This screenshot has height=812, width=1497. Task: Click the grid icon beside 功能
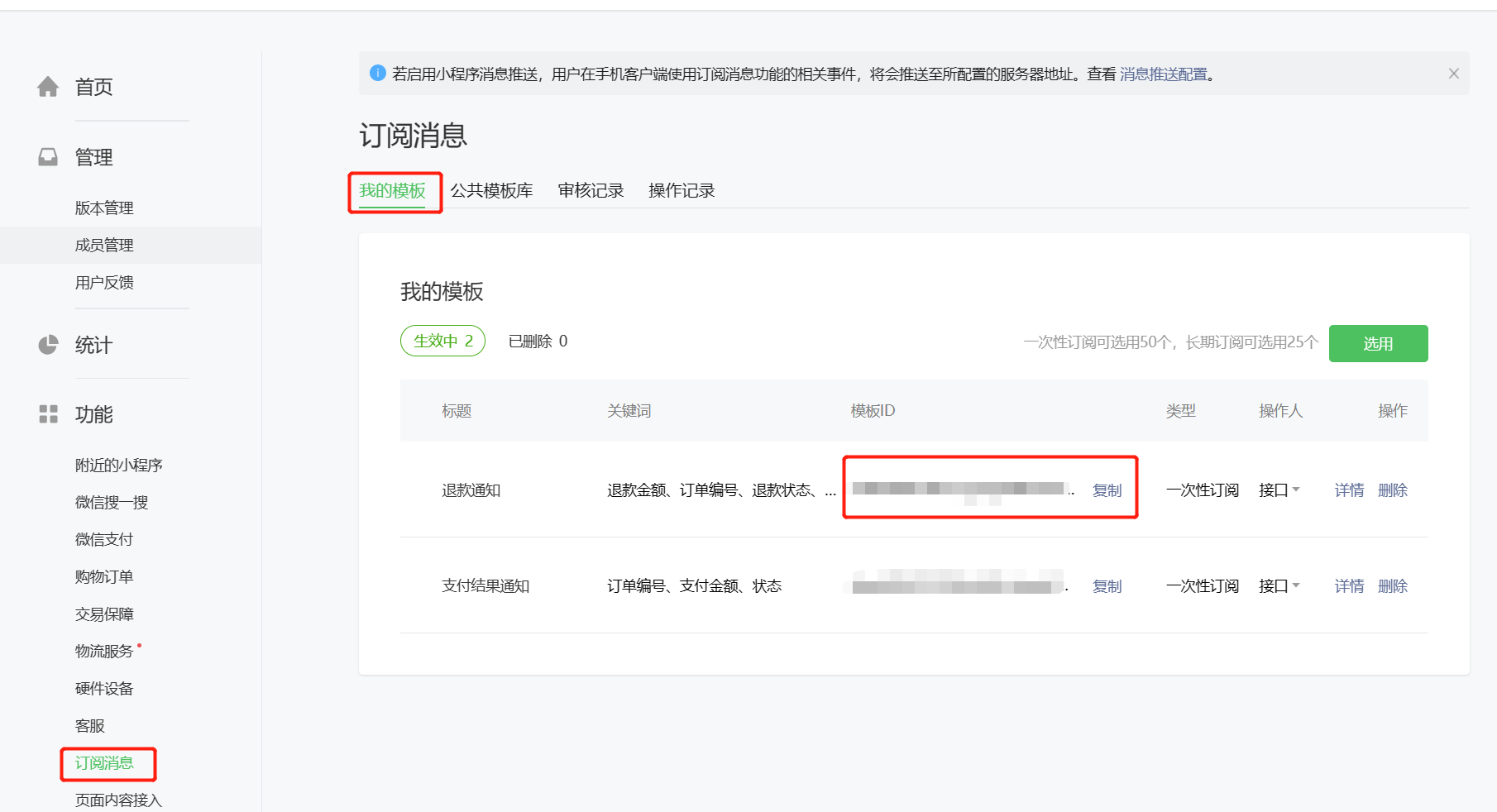click(x=48, y=414)
